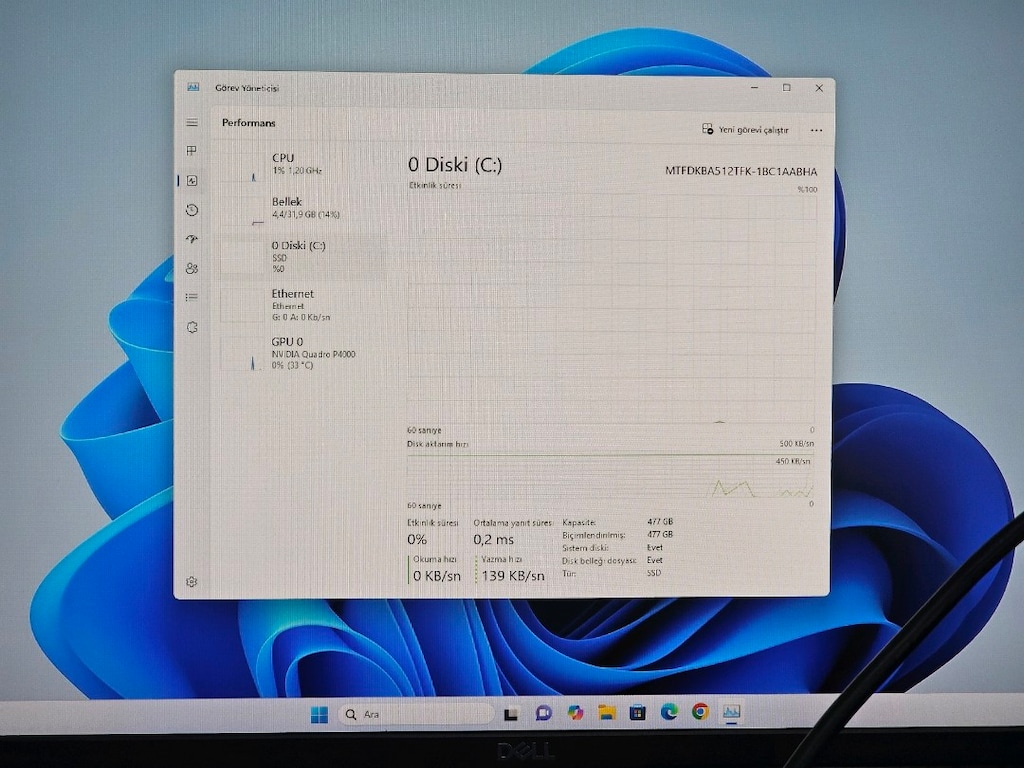Screen dimensions: 1024x768
Task: Open the three-dot more options menu
Action: point(816,130)
